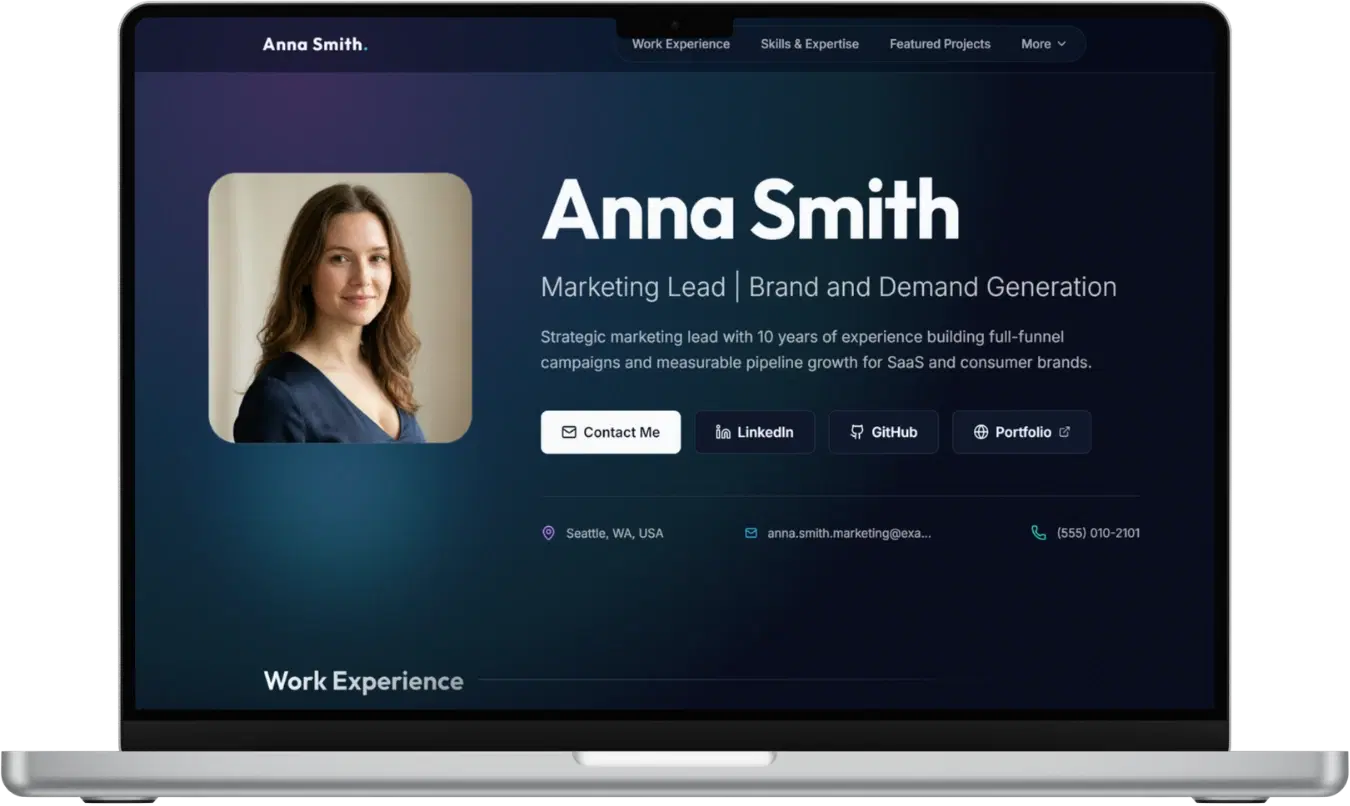The image size is (1350, 806).
Task: Click the mail icon beside email address
Action: click(x=751, y=533)
